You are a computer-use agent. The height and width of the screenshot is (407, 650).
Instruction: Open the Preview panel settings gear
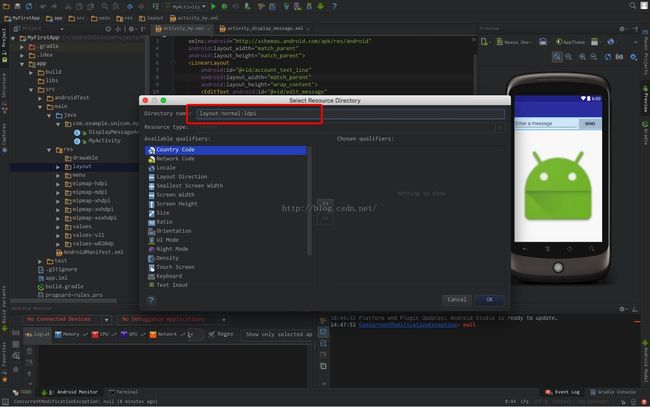click(622, 29)
